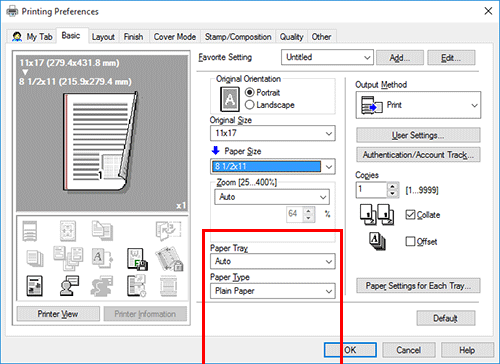Click the offset stack illustration icon
500x364 pixels.
pos(377,241)
